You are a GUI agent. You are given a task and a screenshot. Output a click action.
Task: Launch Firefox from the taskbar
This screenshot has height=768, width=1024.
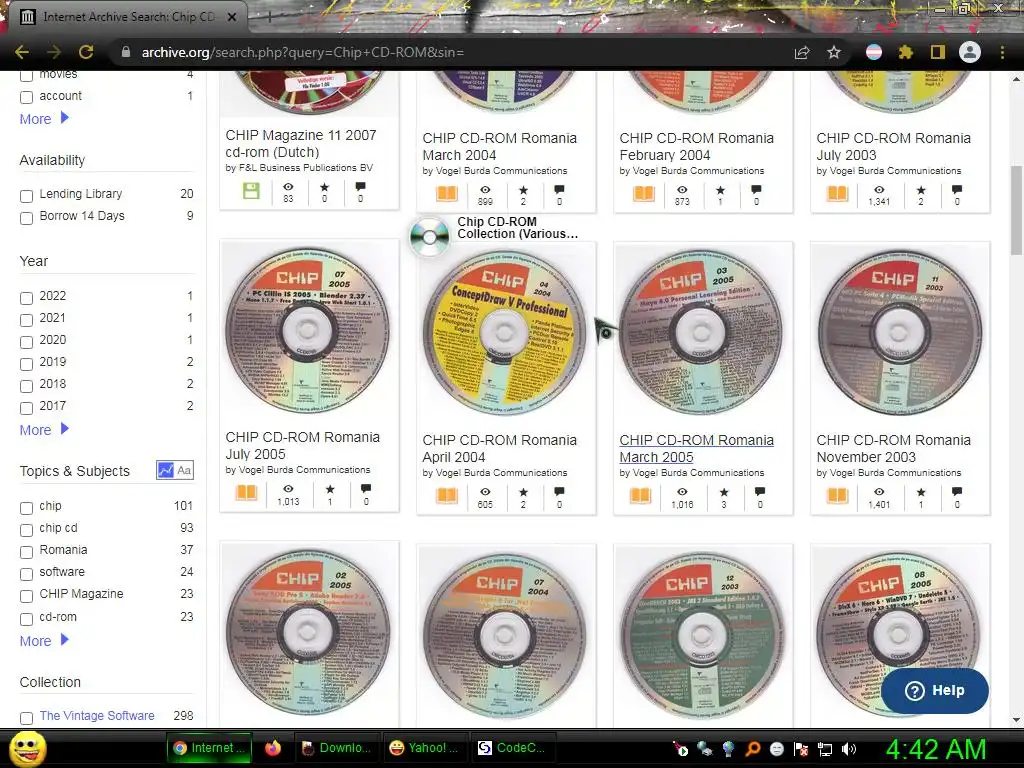273,748
